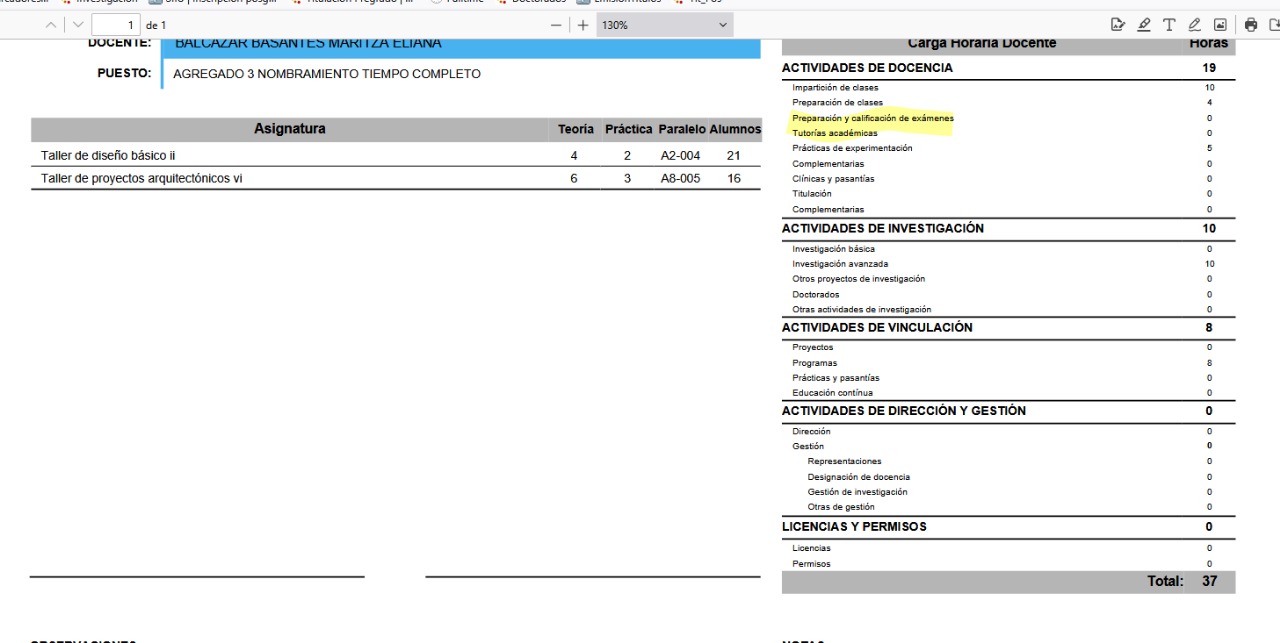Select the add signature tool

(1118, 25)
